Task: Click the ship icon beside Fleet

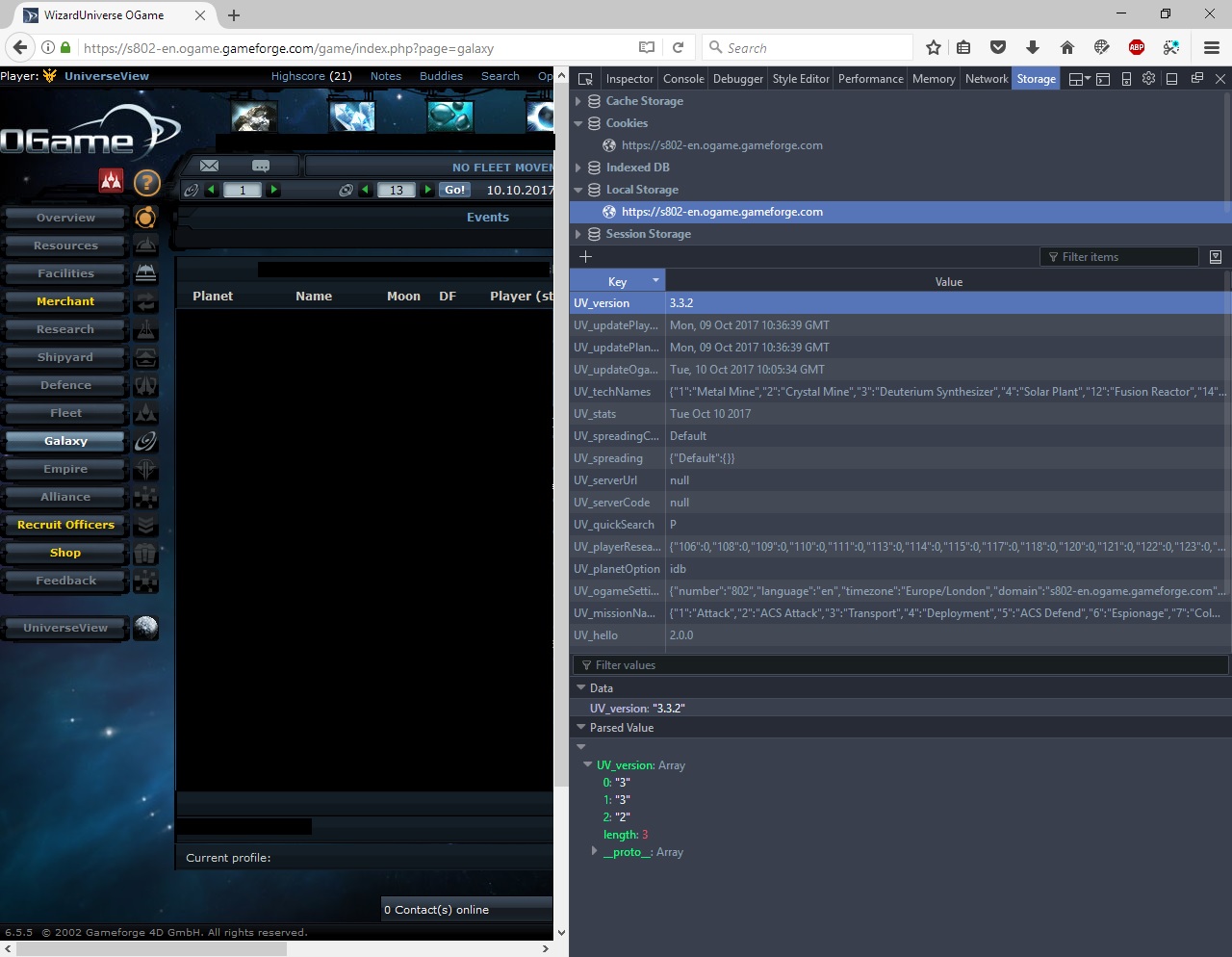Action: 145,413
